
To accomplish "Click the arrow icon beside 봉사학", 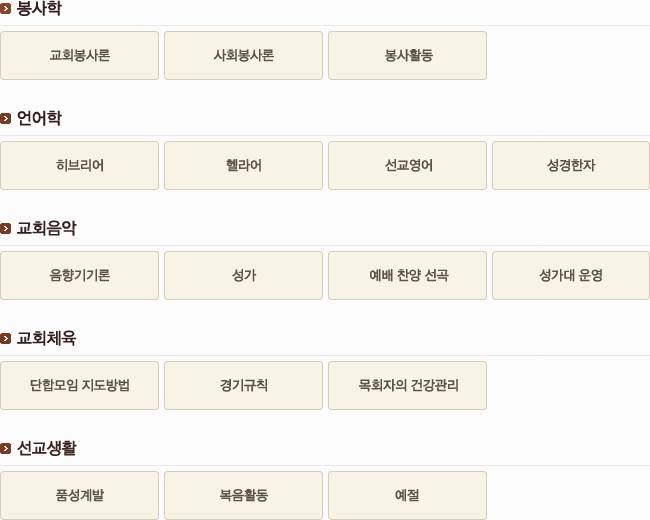I will [5, 9].
